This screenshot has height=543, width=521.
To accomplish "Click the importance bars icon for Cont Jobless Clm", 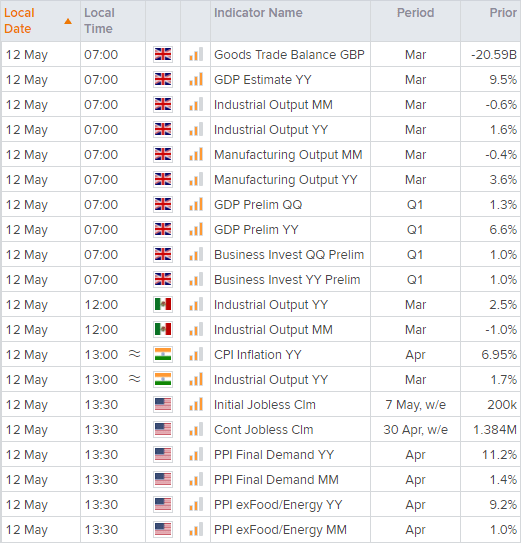I will (x=196, y=429).
